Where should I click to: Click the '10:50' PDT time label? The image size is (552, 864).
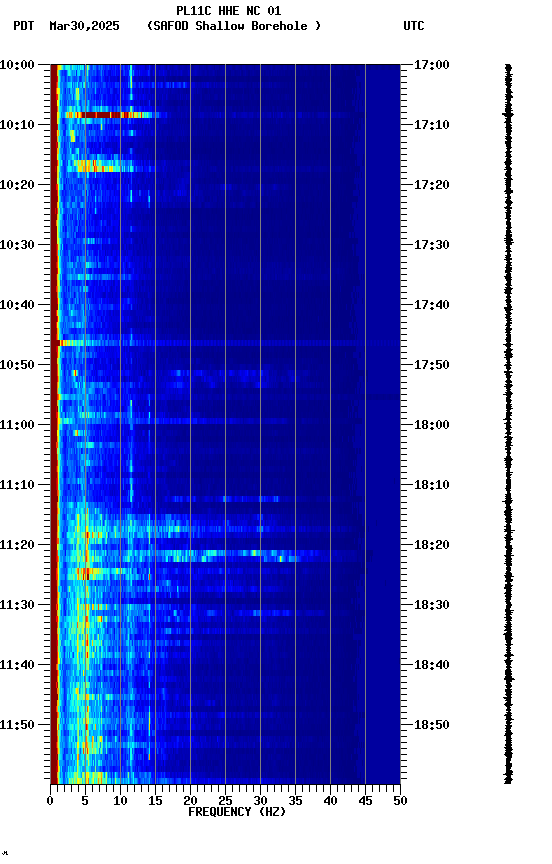point(17,365)
